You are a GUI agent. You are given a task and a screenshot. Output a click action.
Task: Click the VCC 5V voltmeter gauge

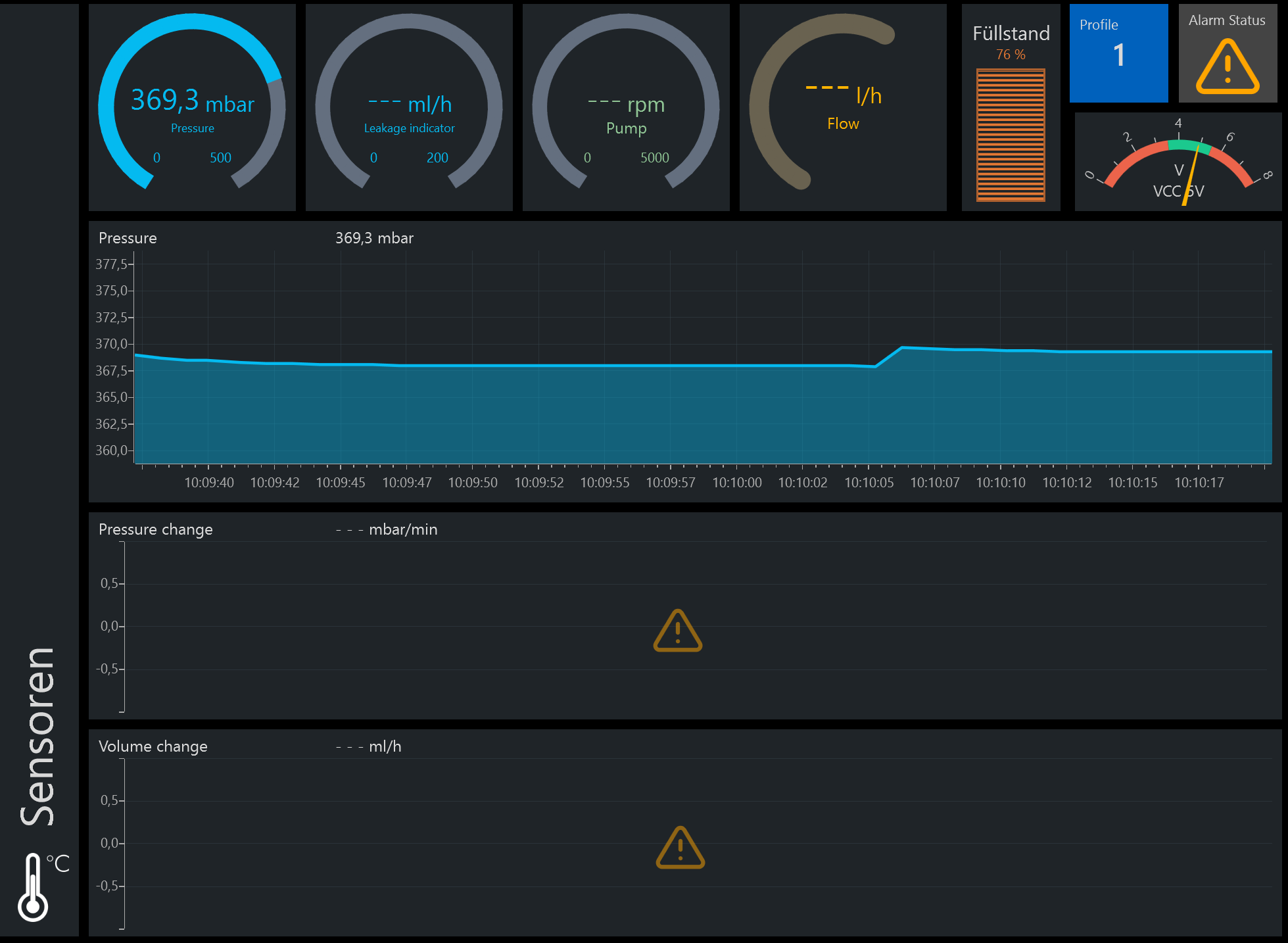pos(1178,162)
